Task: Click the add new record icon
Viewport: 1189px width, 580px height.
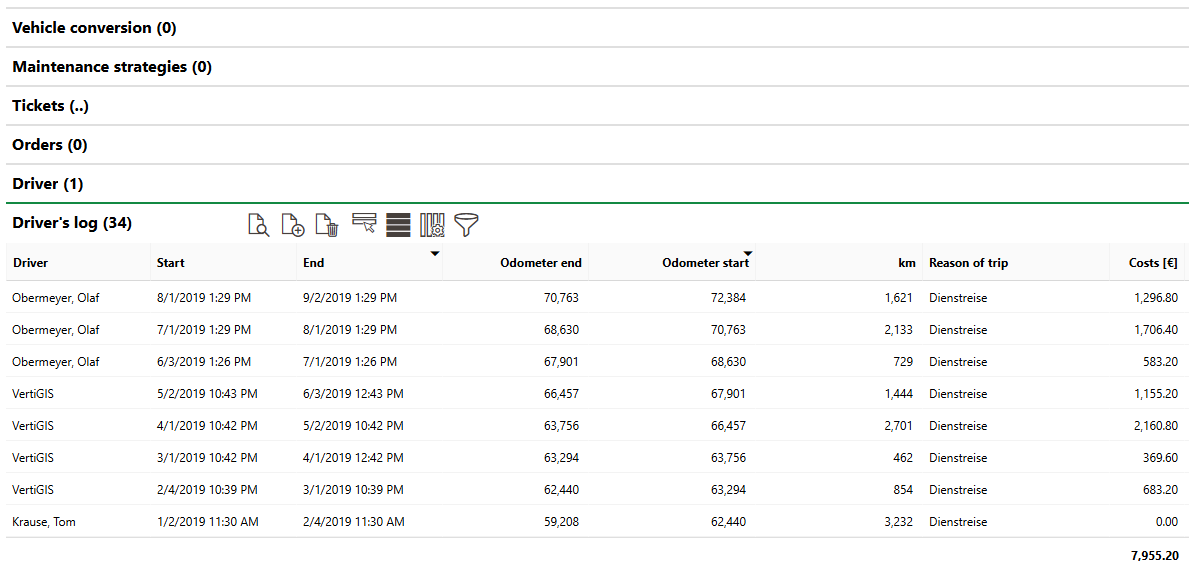Action: point(292,225)
